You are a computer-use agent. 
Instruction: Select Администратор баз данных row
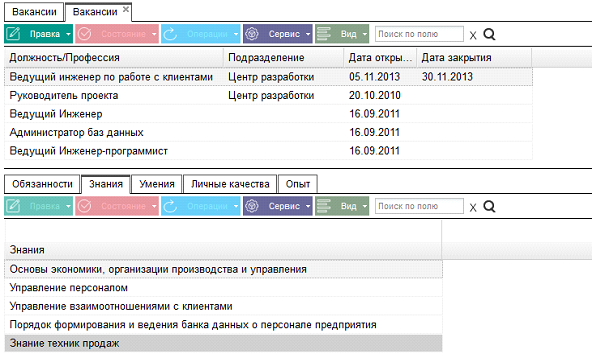click(x=268, y=133)
